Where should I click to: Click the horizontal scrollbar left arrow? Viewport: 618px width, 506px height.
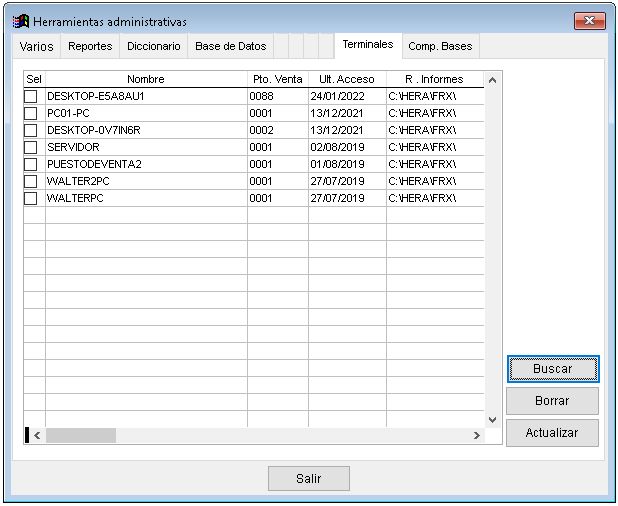[x=38, y=436]
